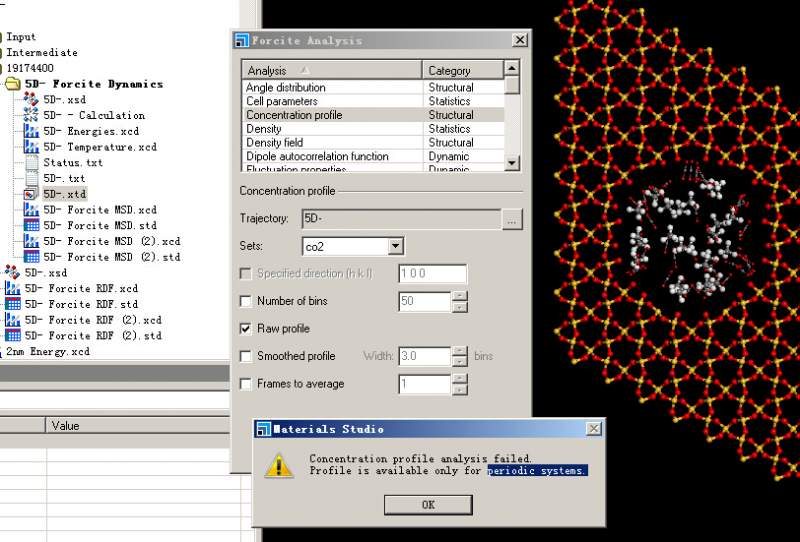
Task: Enable the Specified direction (h k l) checkbox
Action: pyautogui.click(x=245, y=274)
